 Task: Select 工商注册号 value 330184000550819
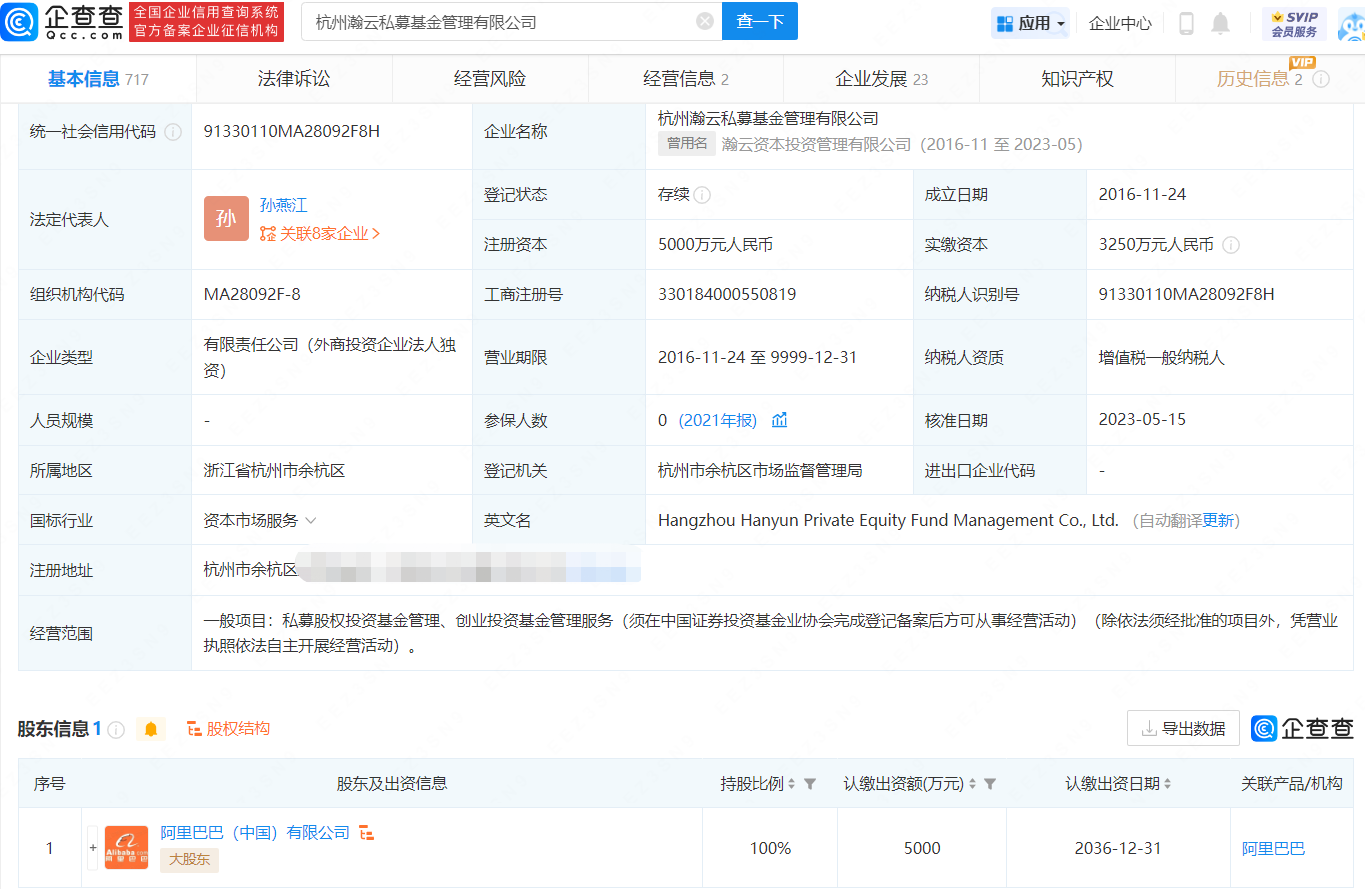(x=727, y=295)
